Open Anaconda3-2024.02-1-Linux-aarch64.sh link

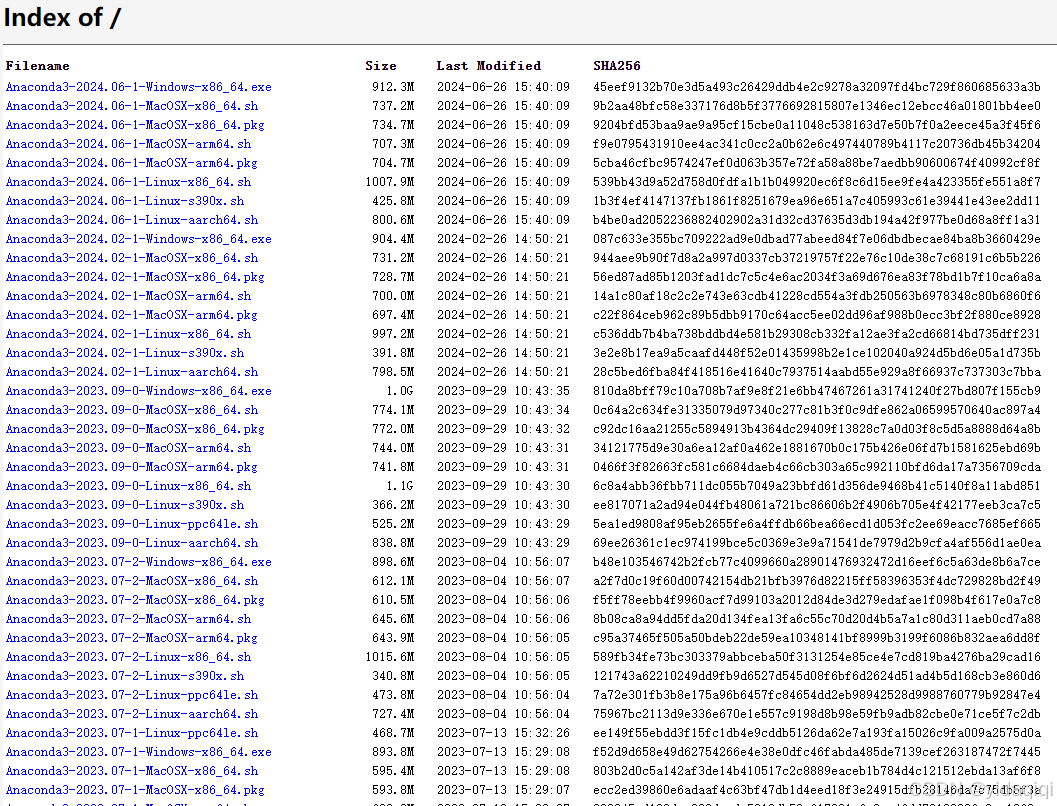[x=131, y=371]
